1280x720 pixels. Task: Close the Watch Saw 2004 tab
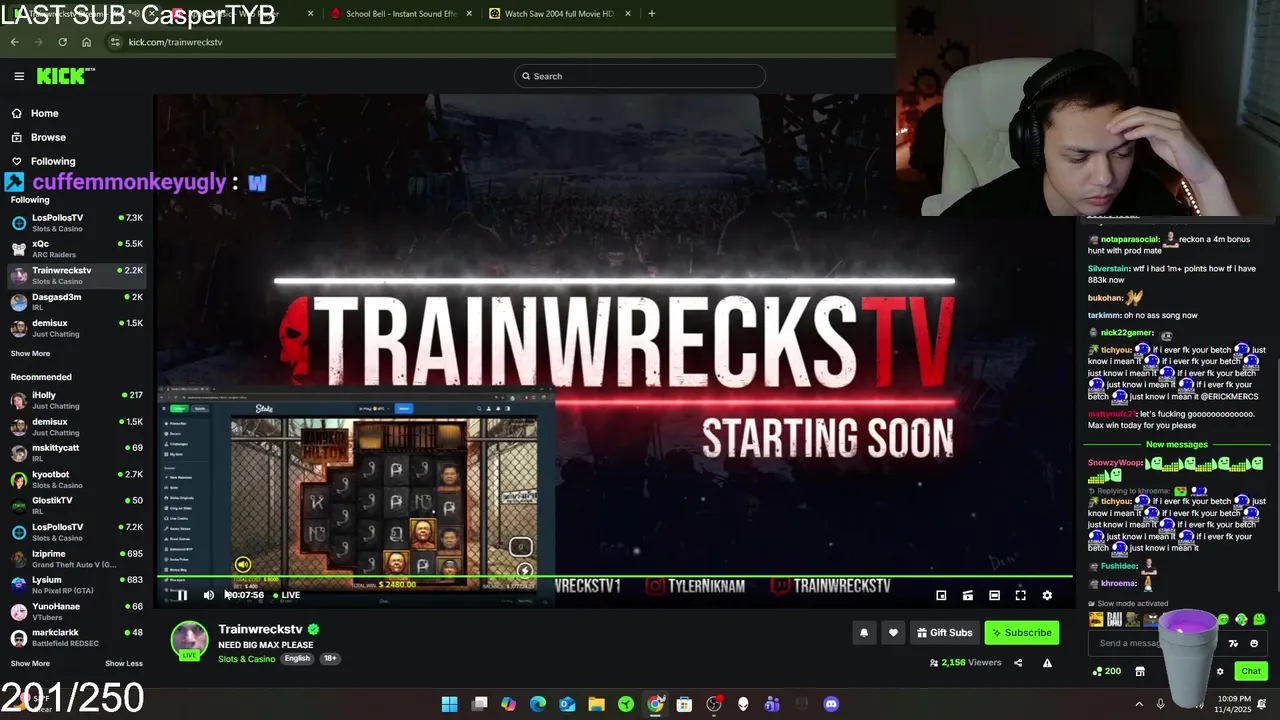coord(627,14)
